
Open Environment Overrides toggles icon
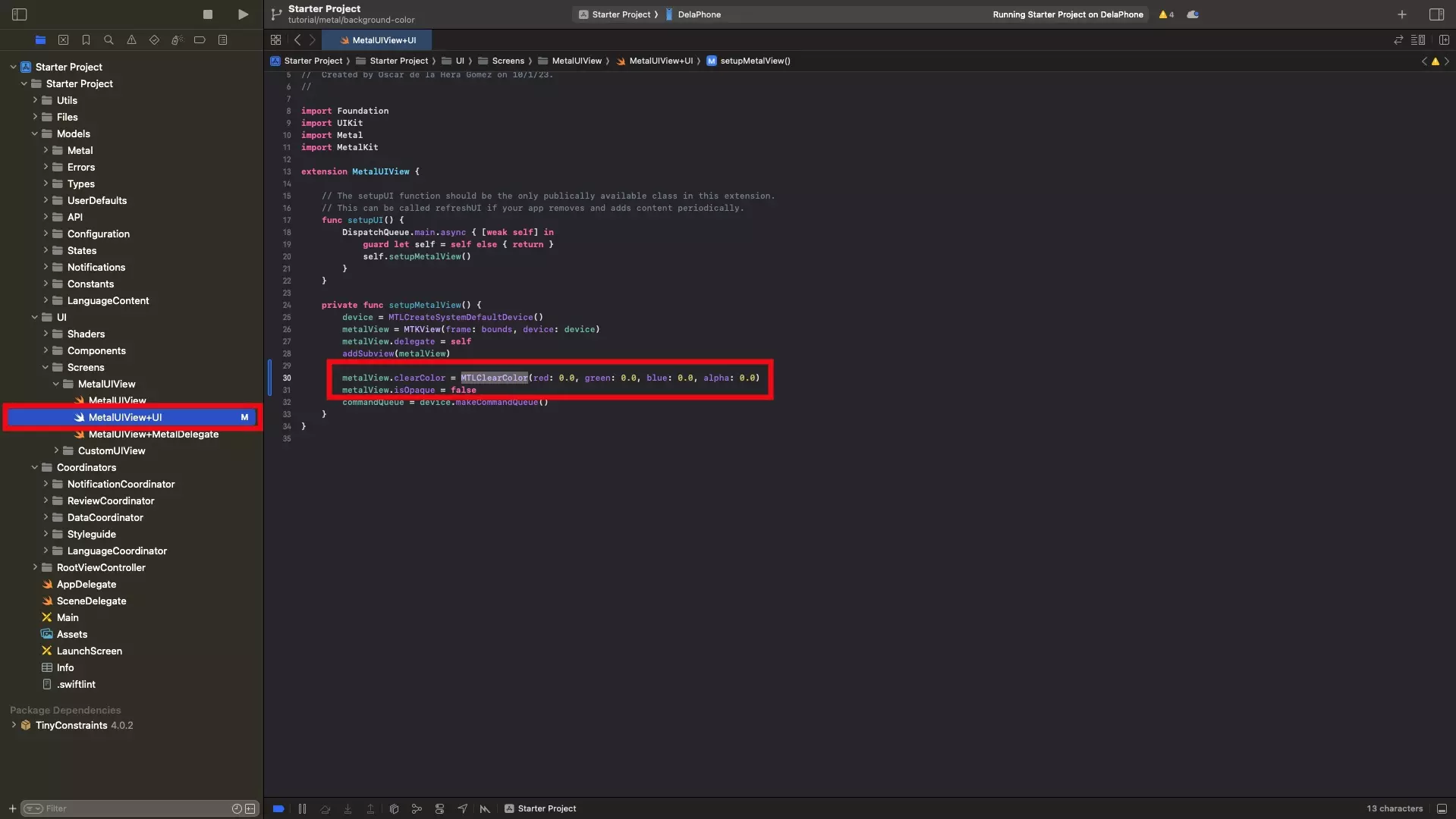click(439, 808)
